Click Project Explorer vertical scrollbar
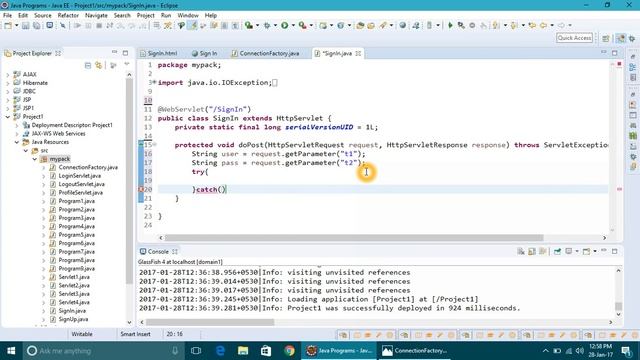 pyautogui.click(x=129, y=182)
